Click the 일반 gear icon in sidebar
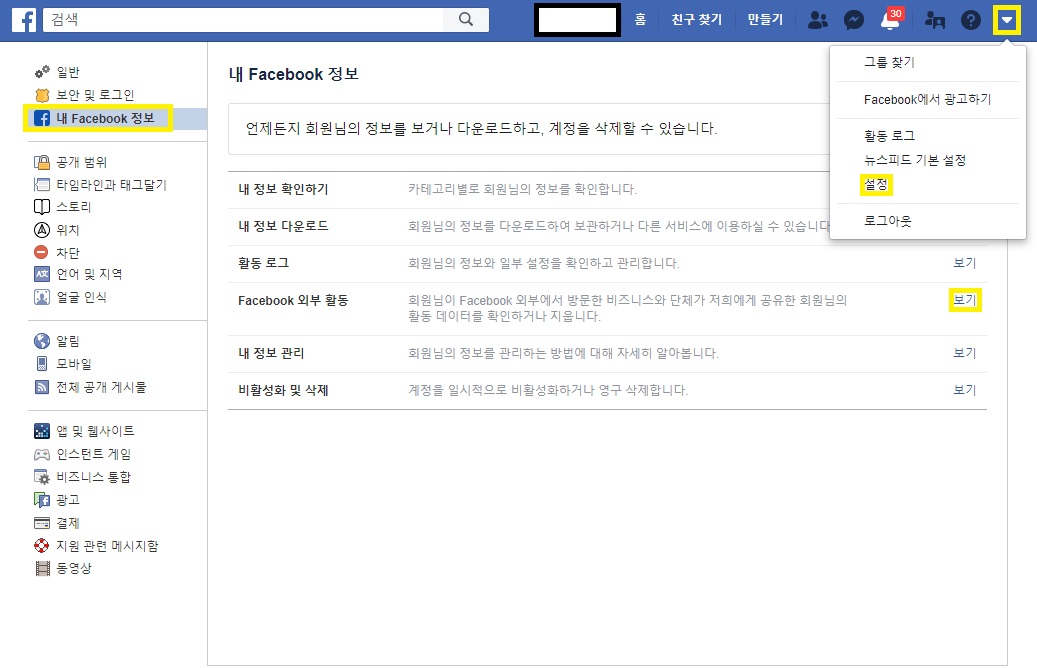1037x668 pixels. coord(42,71)
